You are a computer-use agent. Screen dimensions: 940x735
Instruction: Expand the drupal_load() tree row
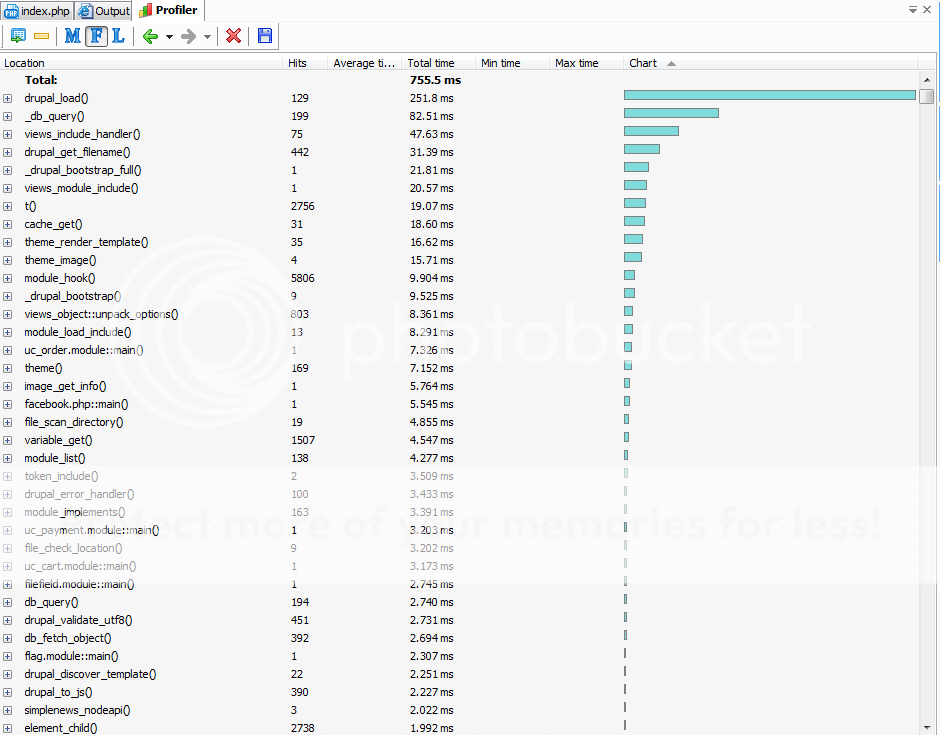coord(8,98)
